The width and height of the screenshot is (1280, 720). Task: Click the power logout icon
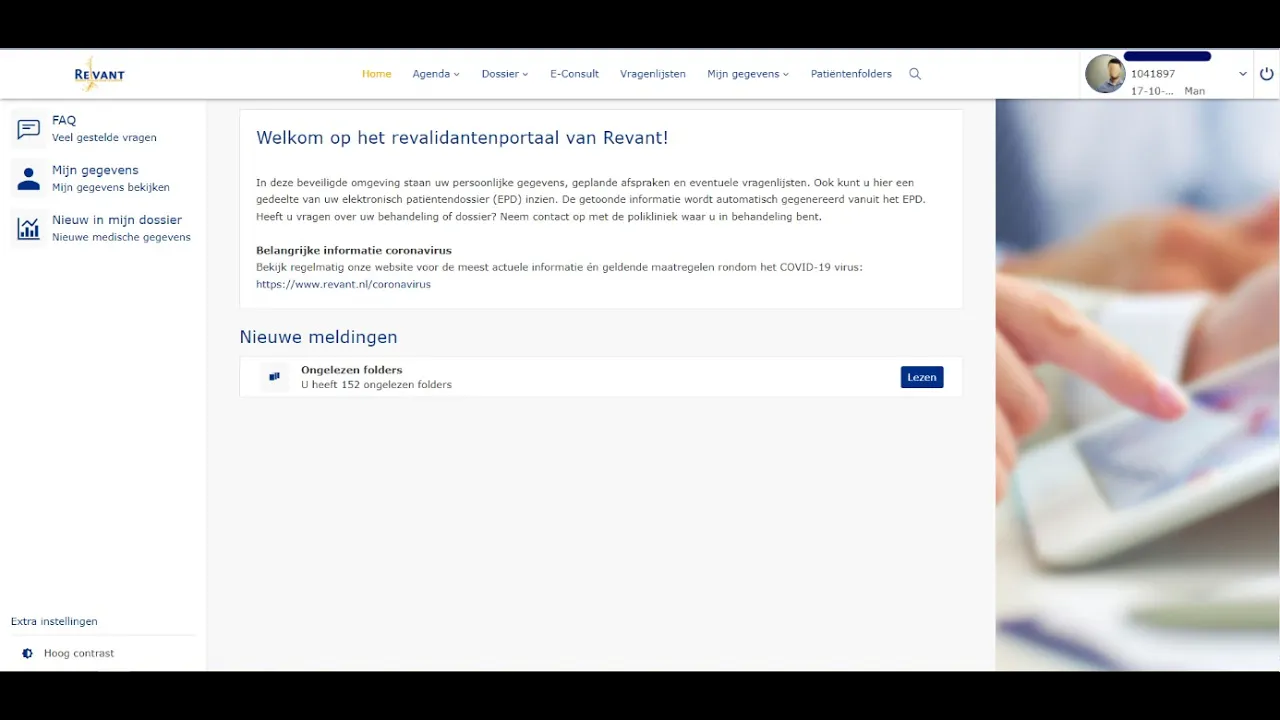[x=1267, y=74]
